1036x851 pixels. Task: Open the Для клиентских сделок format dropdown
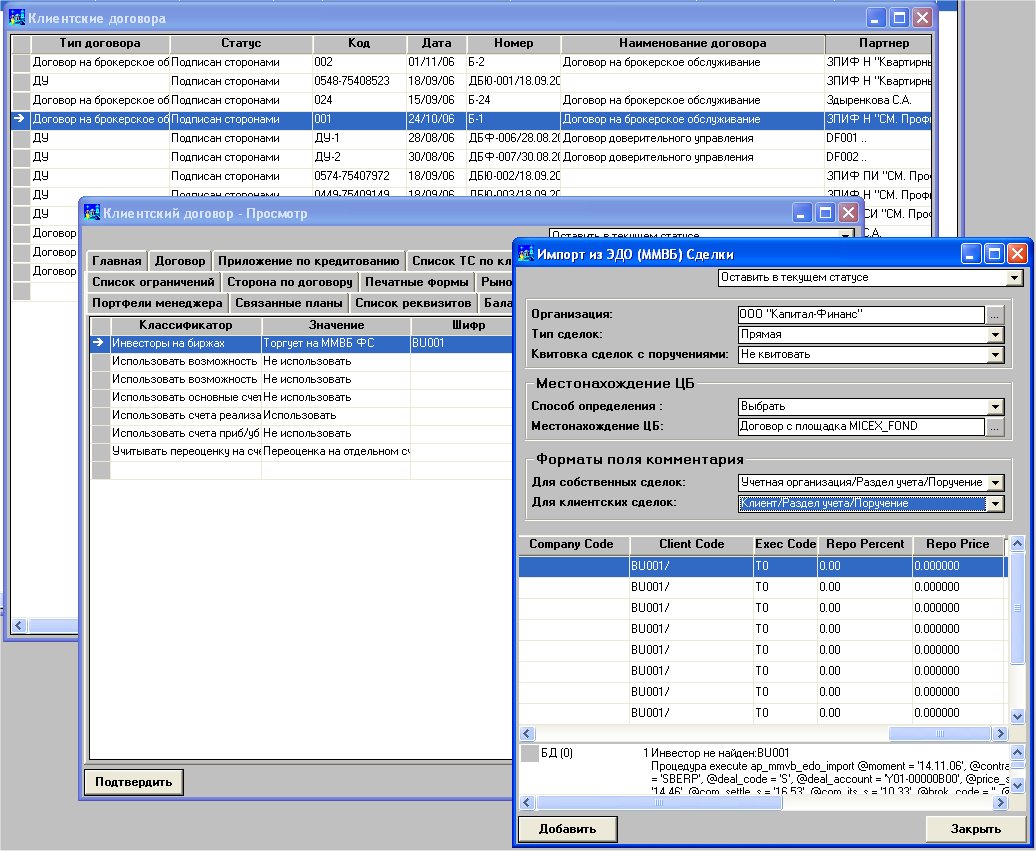pyautogui.click(x=995, y=503)
